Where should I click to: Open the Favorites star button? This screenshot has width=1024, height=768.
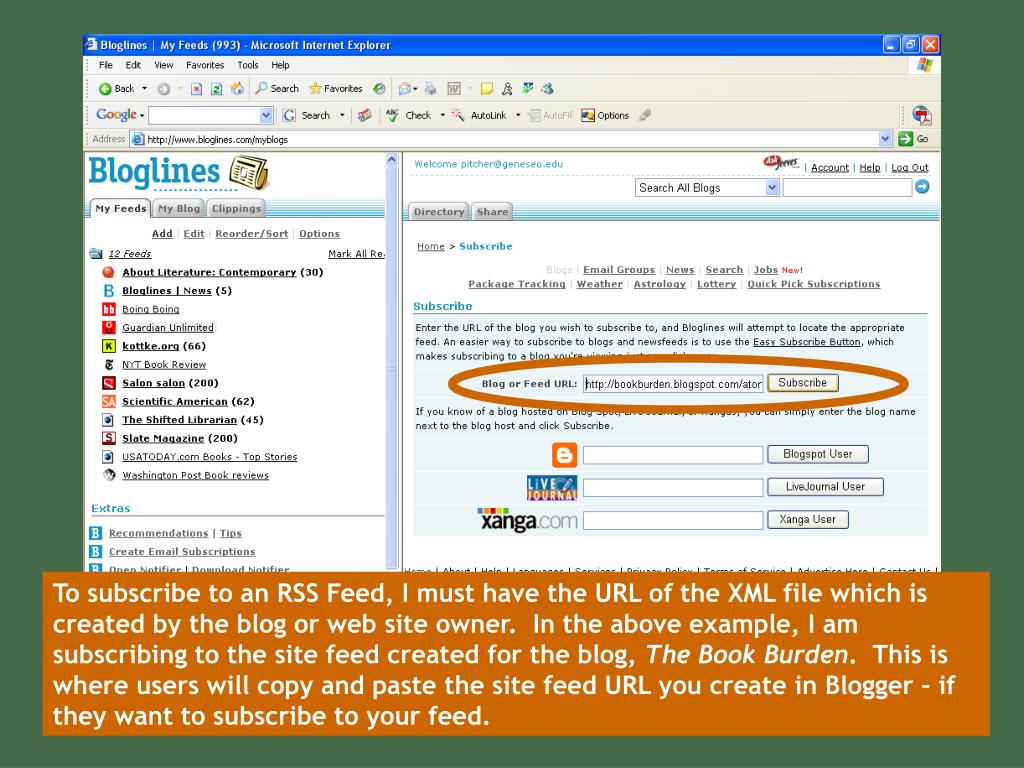coord(336,89)
